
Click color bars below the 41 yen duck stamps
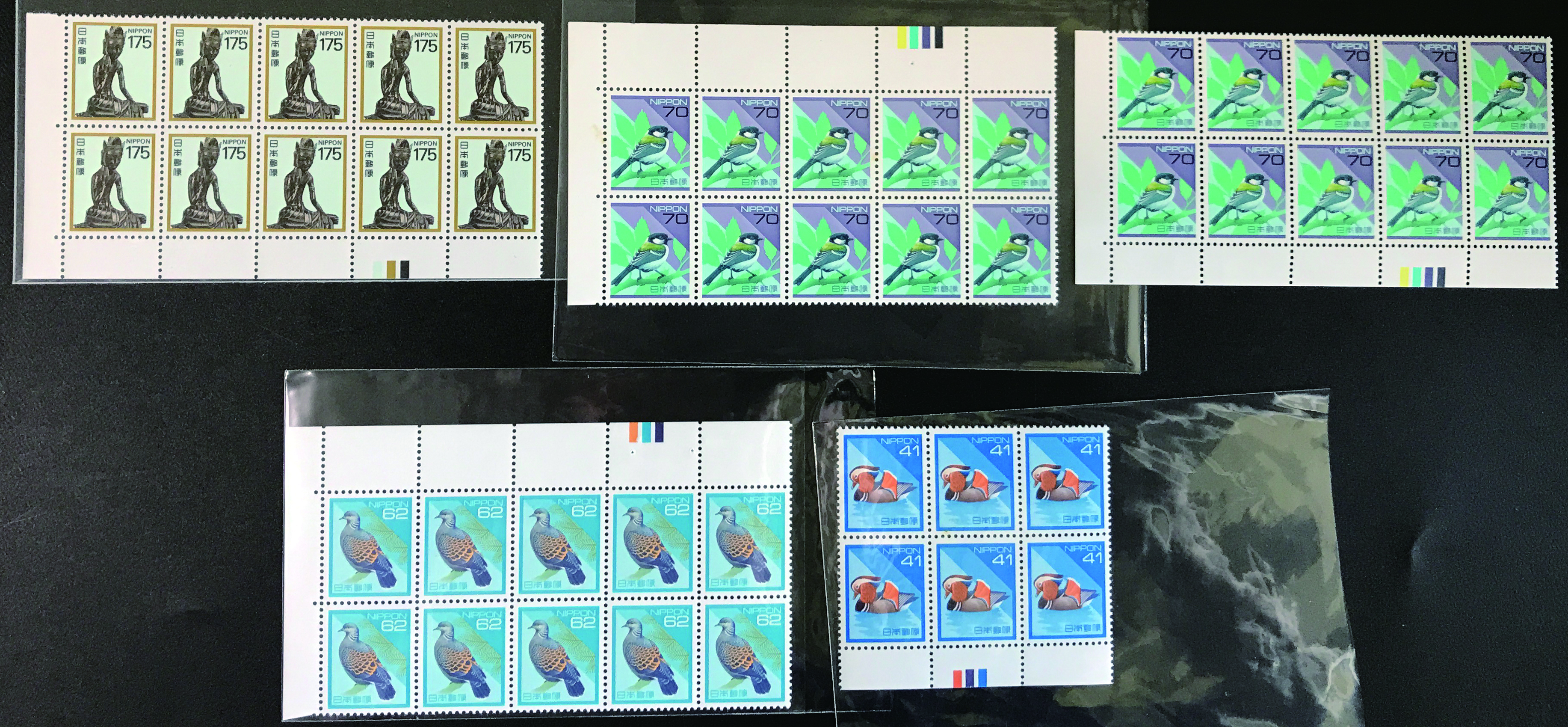pos(970,678)
